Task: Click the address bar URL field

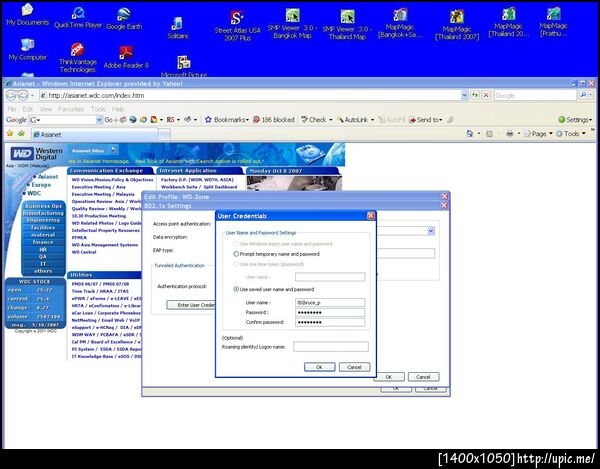Action: coord(250,95)
